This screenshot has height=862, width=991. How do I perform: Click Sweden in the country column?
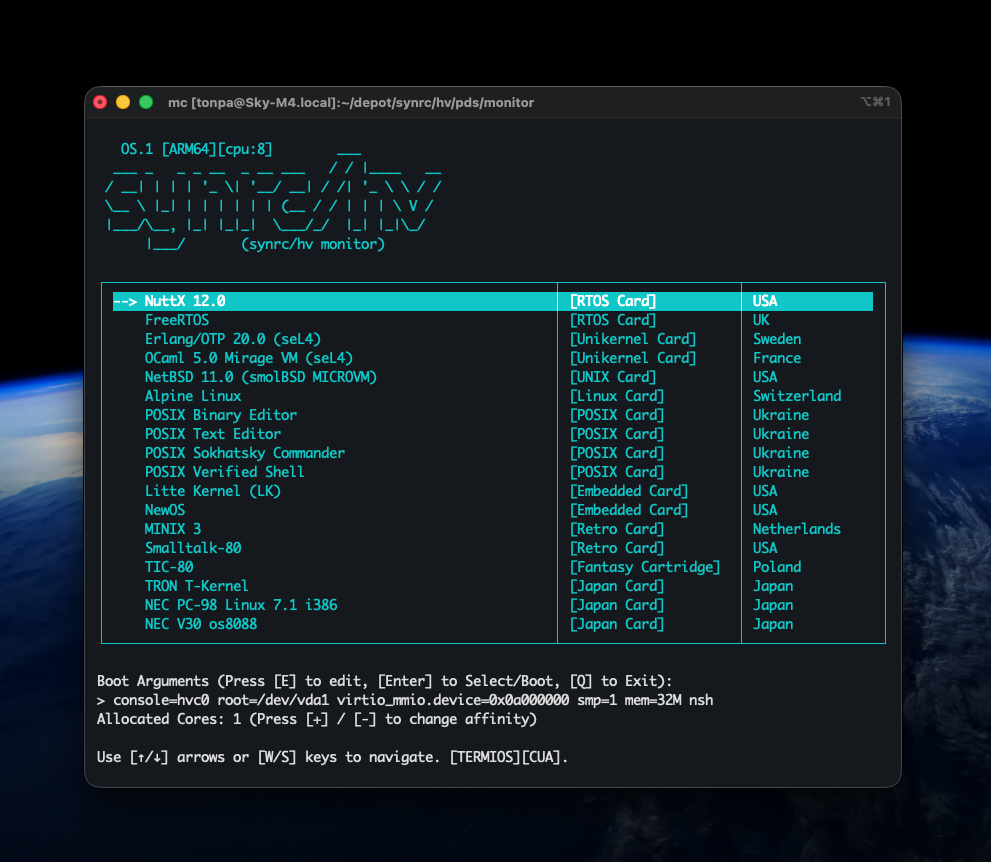tap(777, 339)
